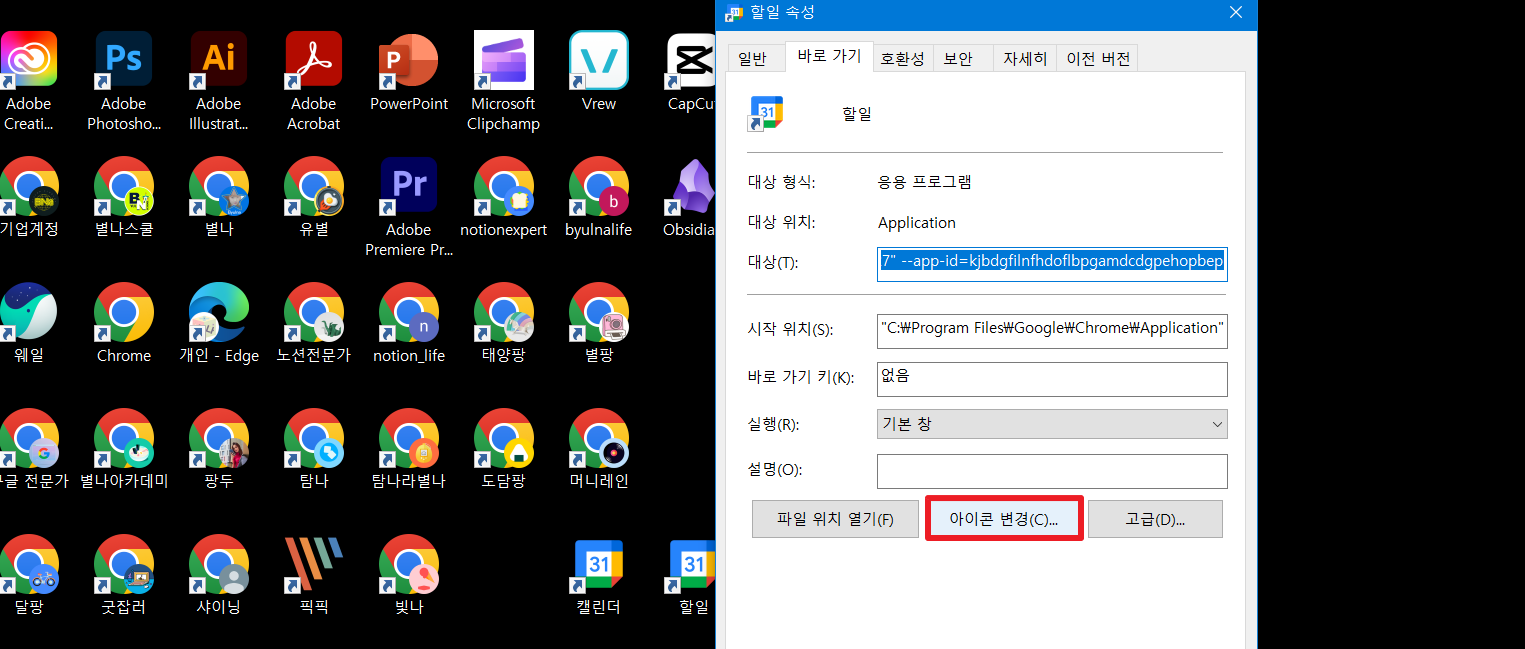The width and height of the screenshot is (1525, 649).
Task: Click the 고급 advanced button
Action: [1155, 518]
